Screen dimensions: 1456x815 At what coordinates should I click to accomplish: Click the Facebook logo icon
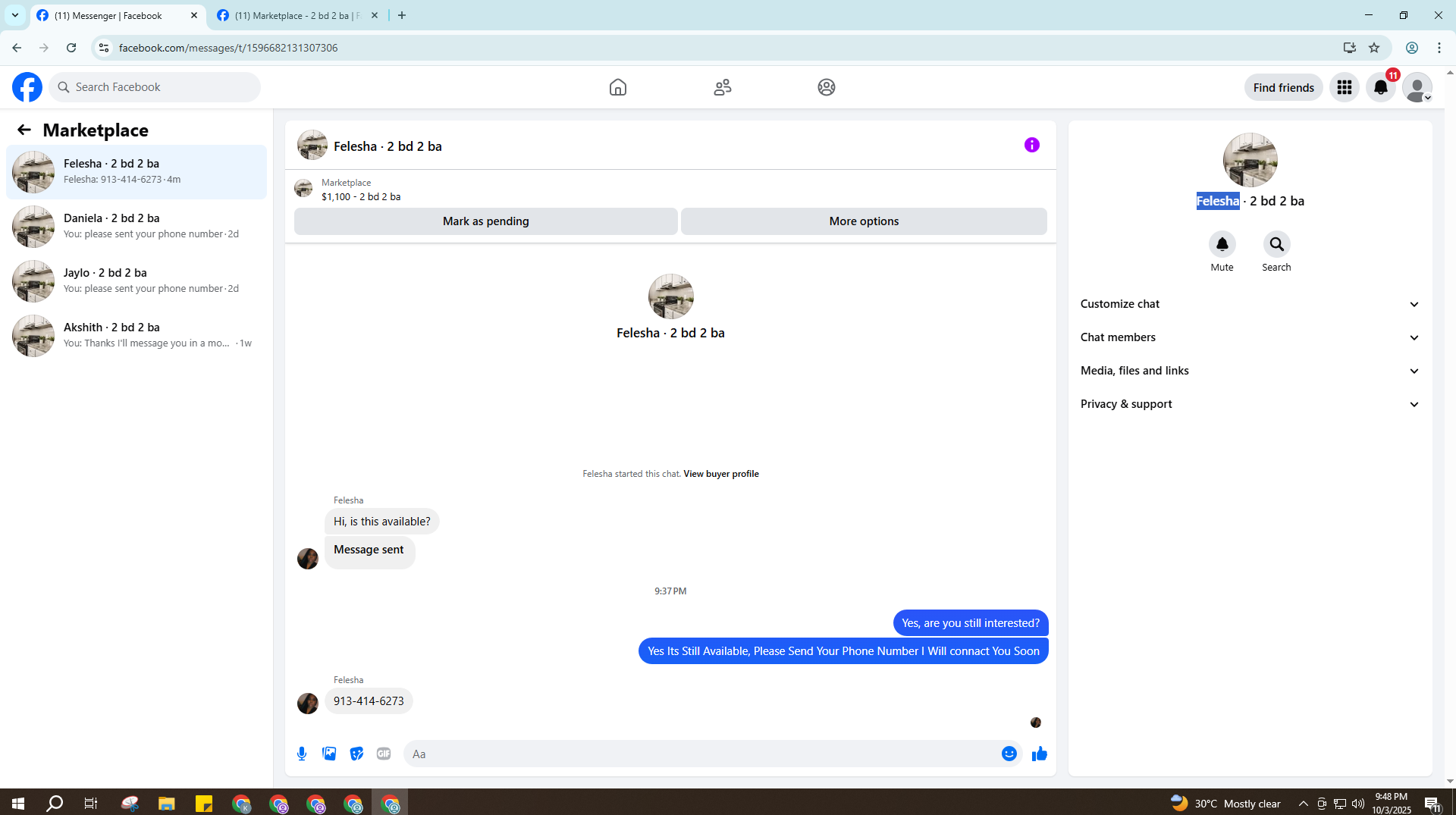pos(27,87)
